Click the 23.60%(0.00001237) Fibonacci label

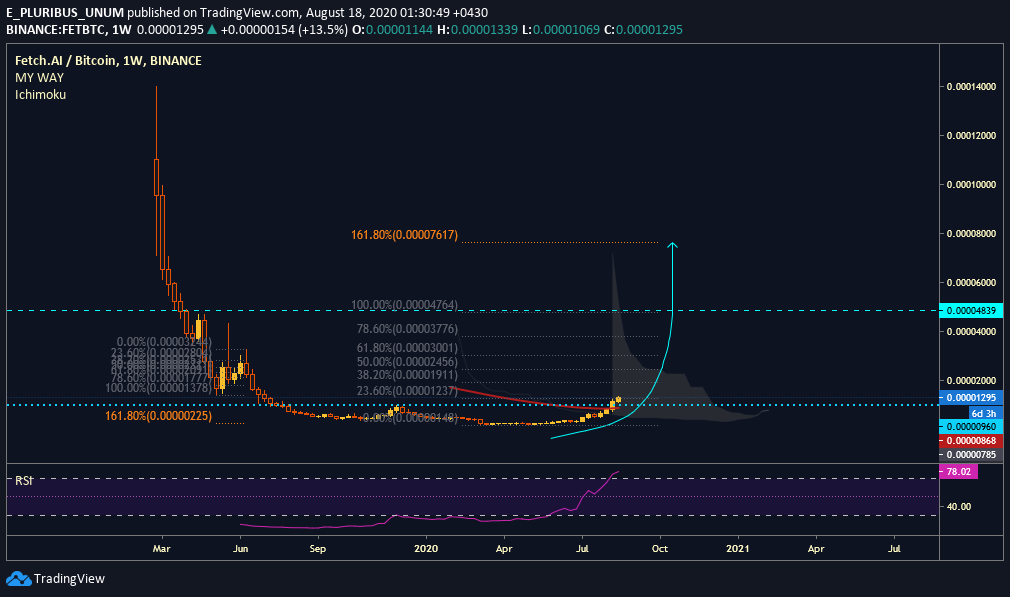408,391
